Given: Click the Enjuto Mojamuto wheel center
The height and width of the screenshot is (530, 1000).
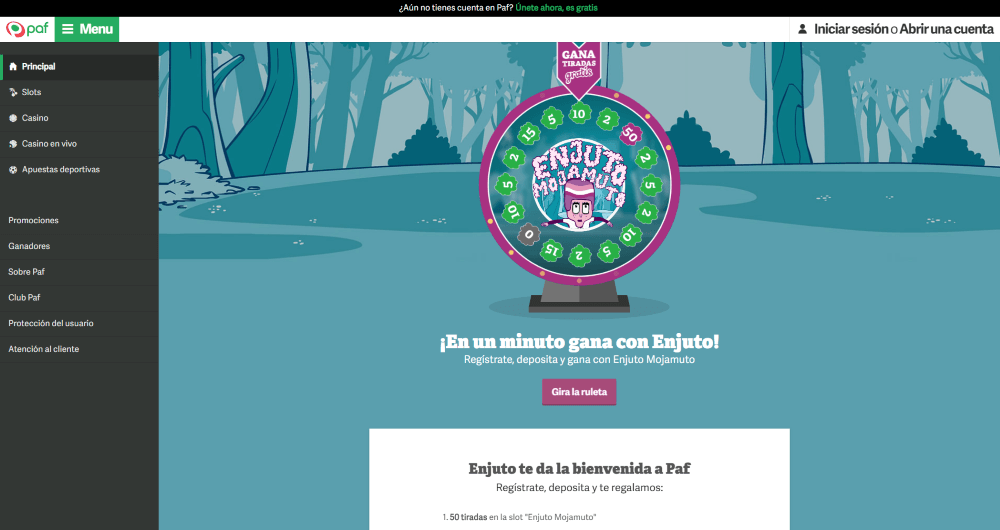Looking at the screenshot, I should (x=579, y=187).
